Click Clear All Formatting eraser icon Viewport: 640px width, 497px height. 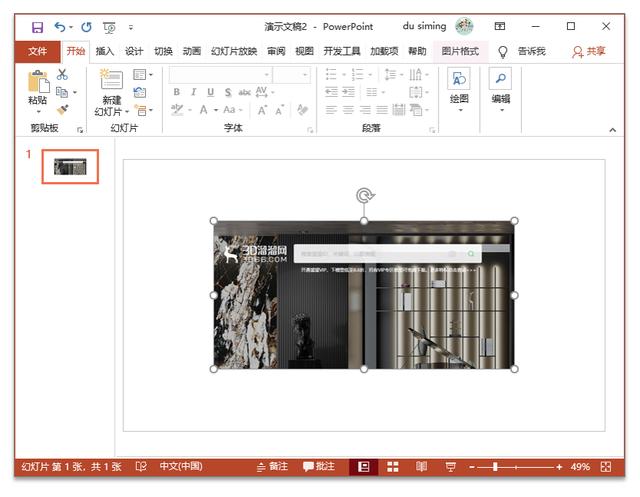(302, 109)
